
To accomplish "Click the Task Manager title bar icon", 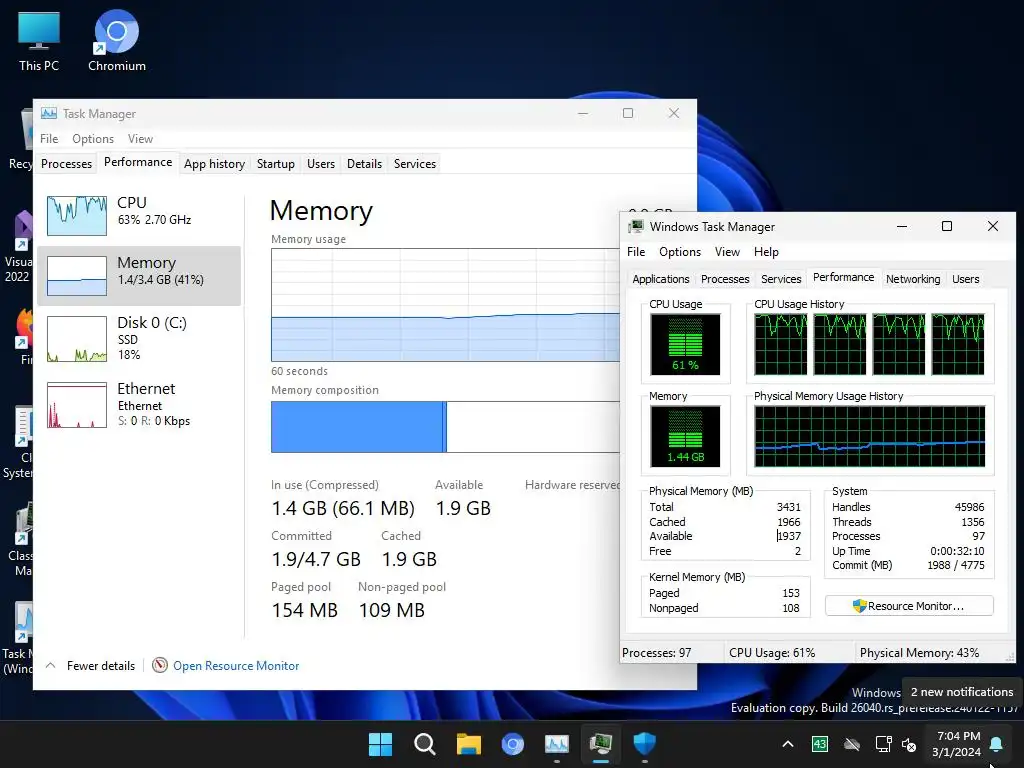I will coord(49,114).
